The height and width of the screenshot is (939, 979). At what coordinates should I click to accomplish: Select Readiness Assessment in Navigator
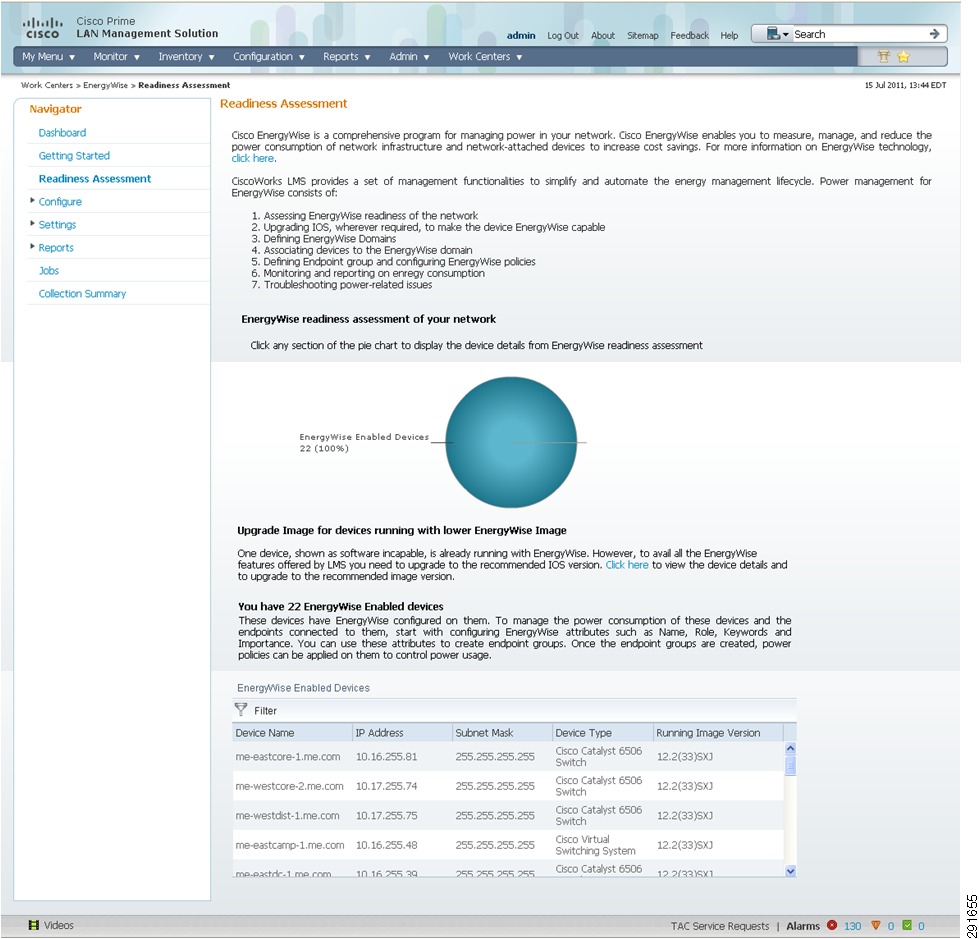coord(95,179)
